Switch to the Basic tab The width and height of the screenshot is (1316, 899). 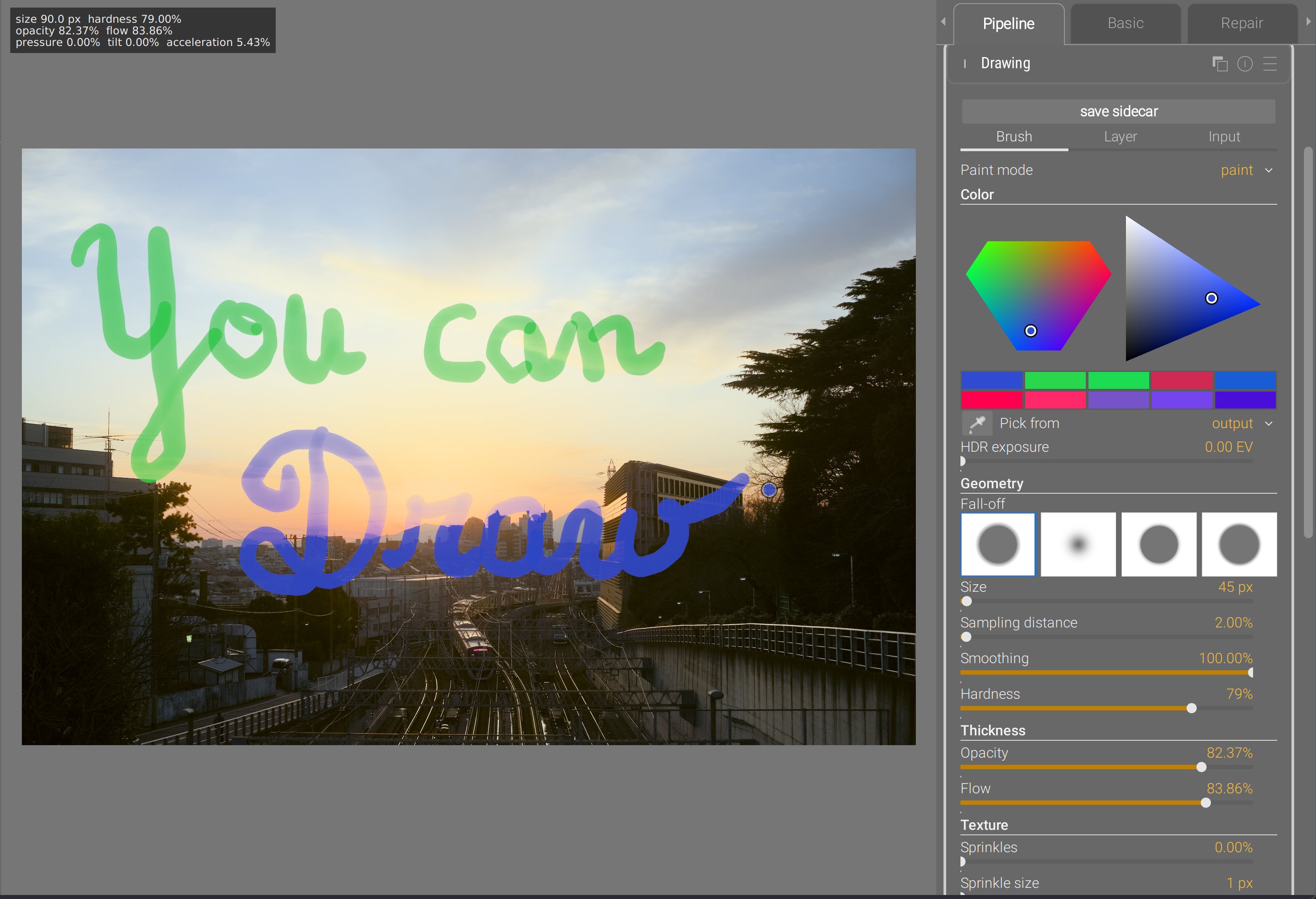1125,23
